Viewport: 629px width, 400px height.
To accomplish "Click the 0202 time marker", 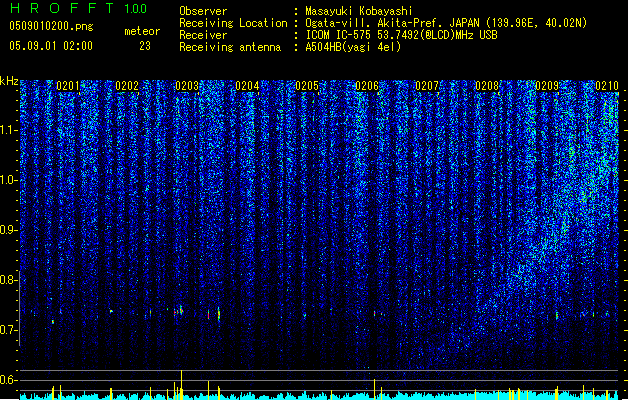I will click(127, 86).
